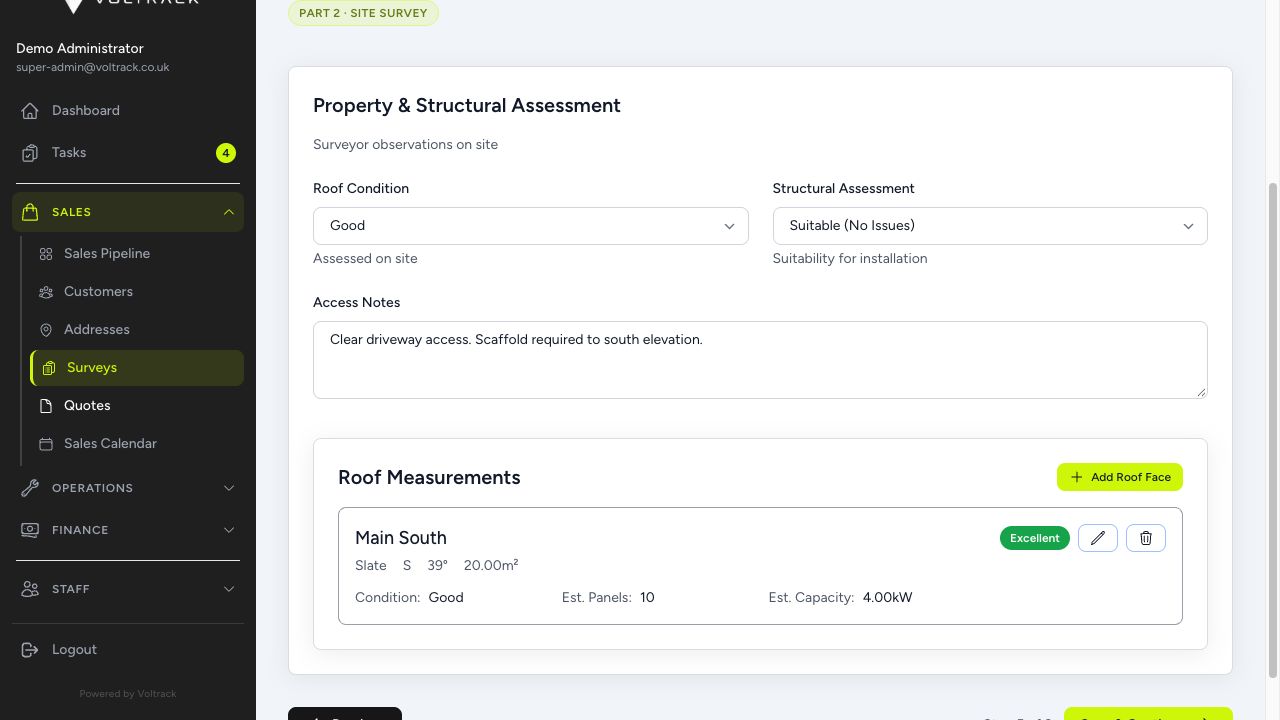The width and height of the screenshot is (1280, 720).
Task: Click the super-admin@voltrack.co.uk email text
Action: click(x=93, y=67)
